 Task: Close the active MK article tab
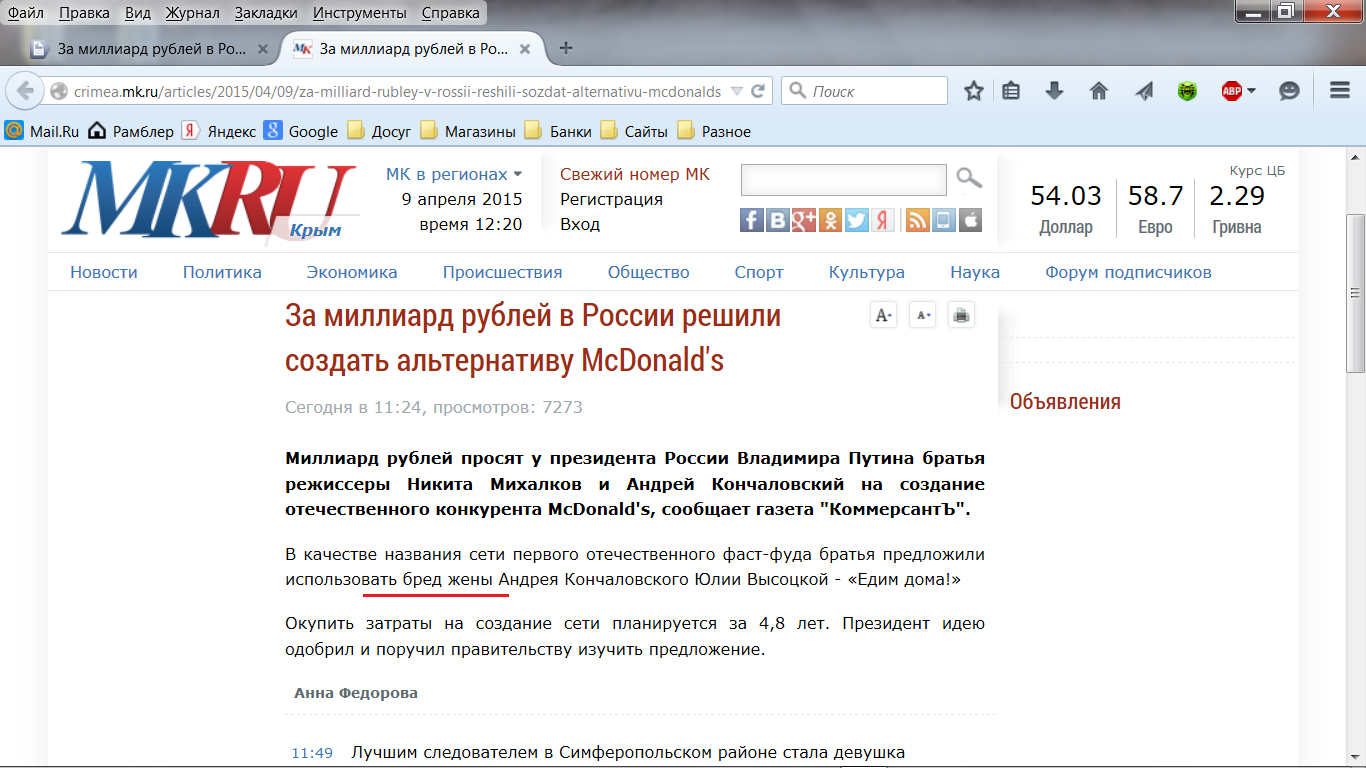pos(527,48)
